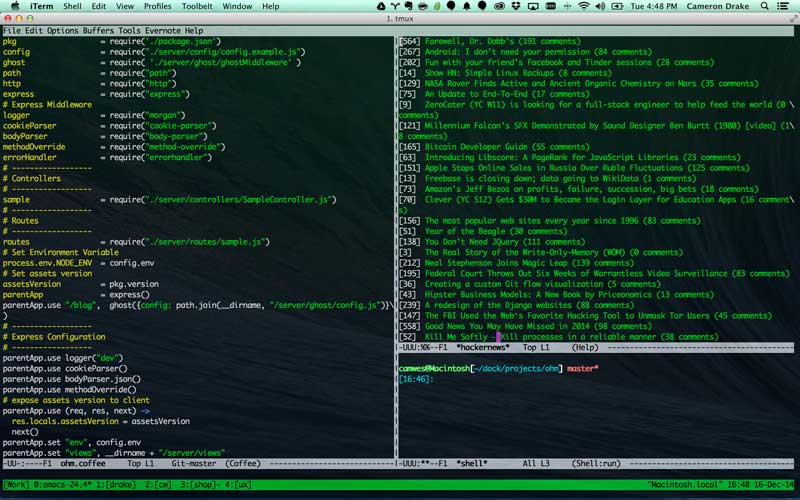Click the '# Express Configuration' comment line
The width and height of the screenshot is (800, 500).
pos(54,337)
